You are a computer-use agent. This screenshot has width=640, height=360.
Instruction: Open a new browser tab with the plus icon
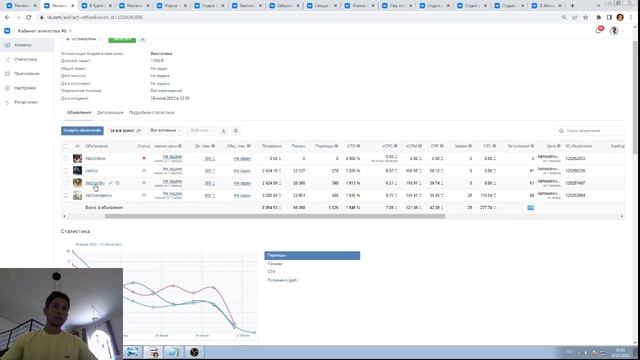pos(572,6)
